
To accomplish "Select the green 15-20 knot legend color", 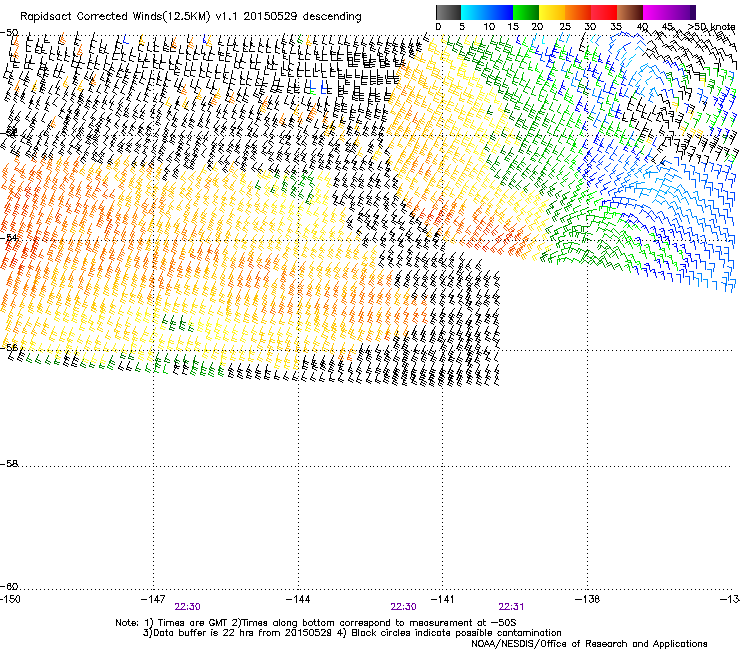I will [x=526, y=12].
